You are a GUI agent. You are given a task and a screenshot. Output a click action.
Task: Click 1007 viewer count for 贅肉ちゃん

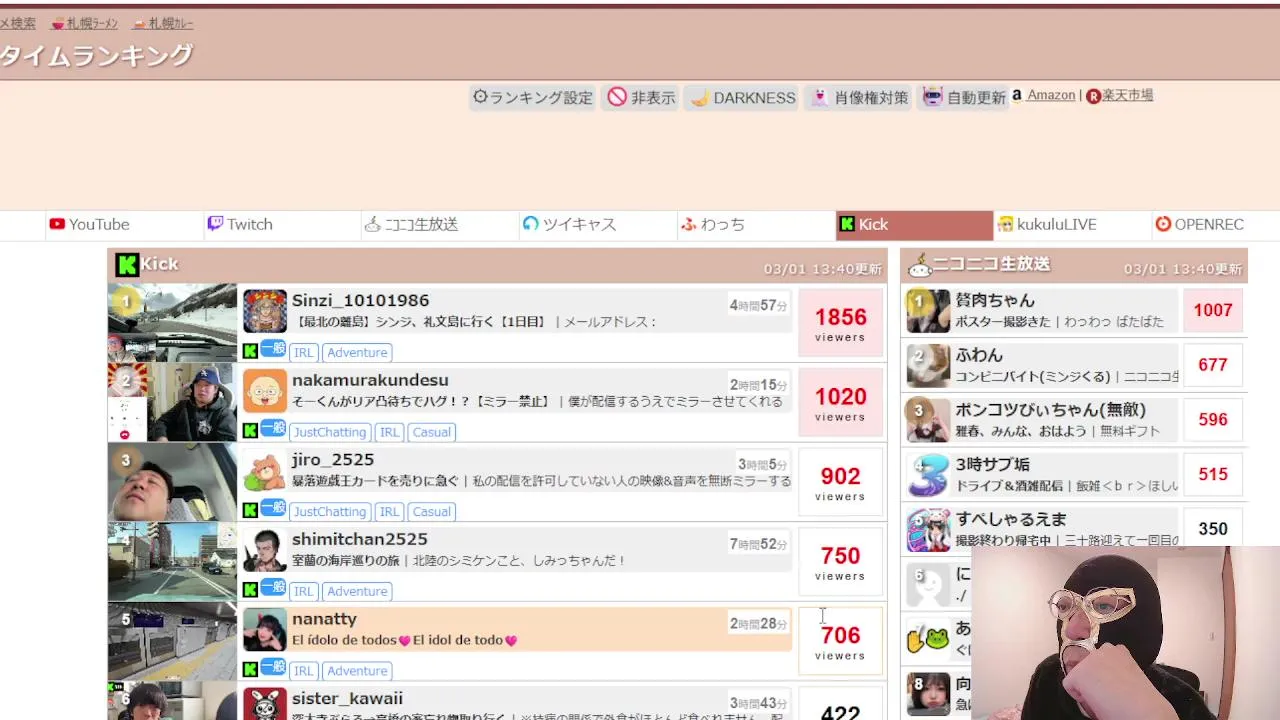[1213, 311]
